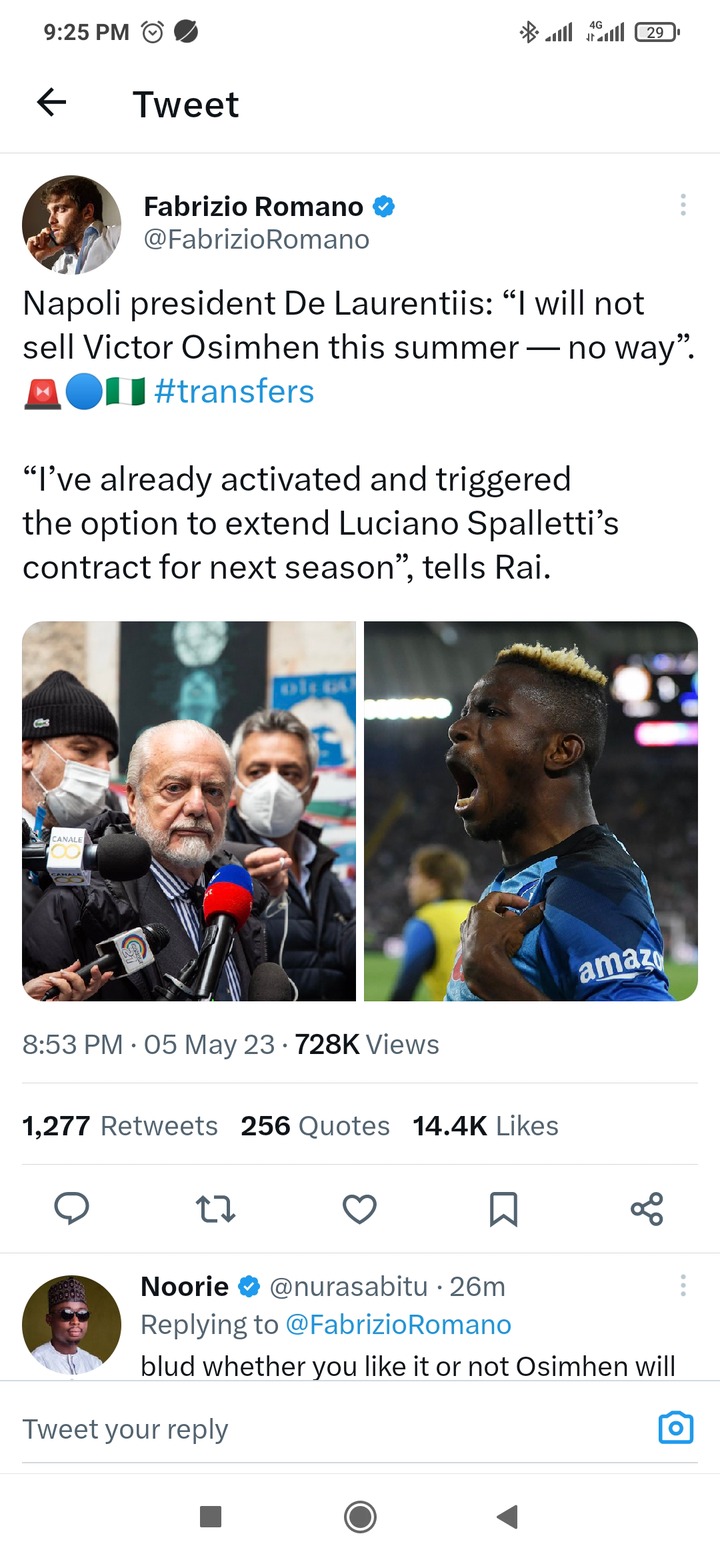Focus the Tweet your reply field
The height and width of the screenshot is (1560, 720).
[330, 1429]
